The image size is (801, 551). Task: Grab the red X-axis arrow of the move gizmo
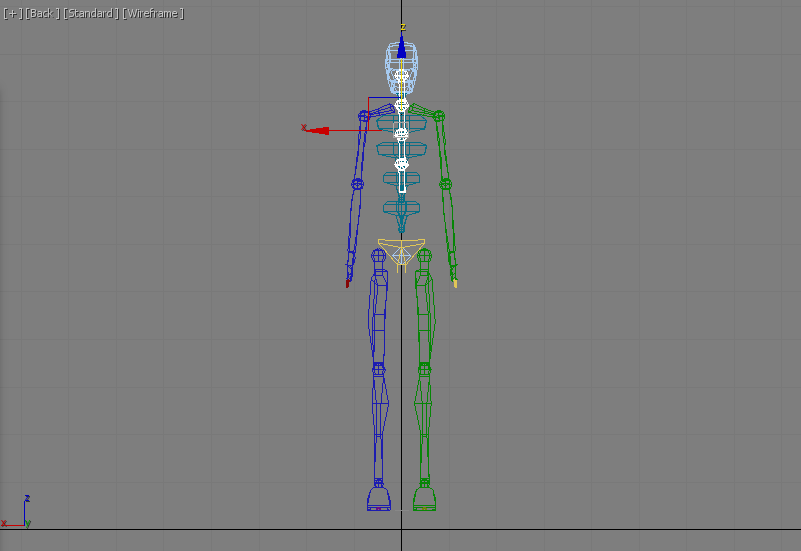pyautogui.click(x=319, y=131)
